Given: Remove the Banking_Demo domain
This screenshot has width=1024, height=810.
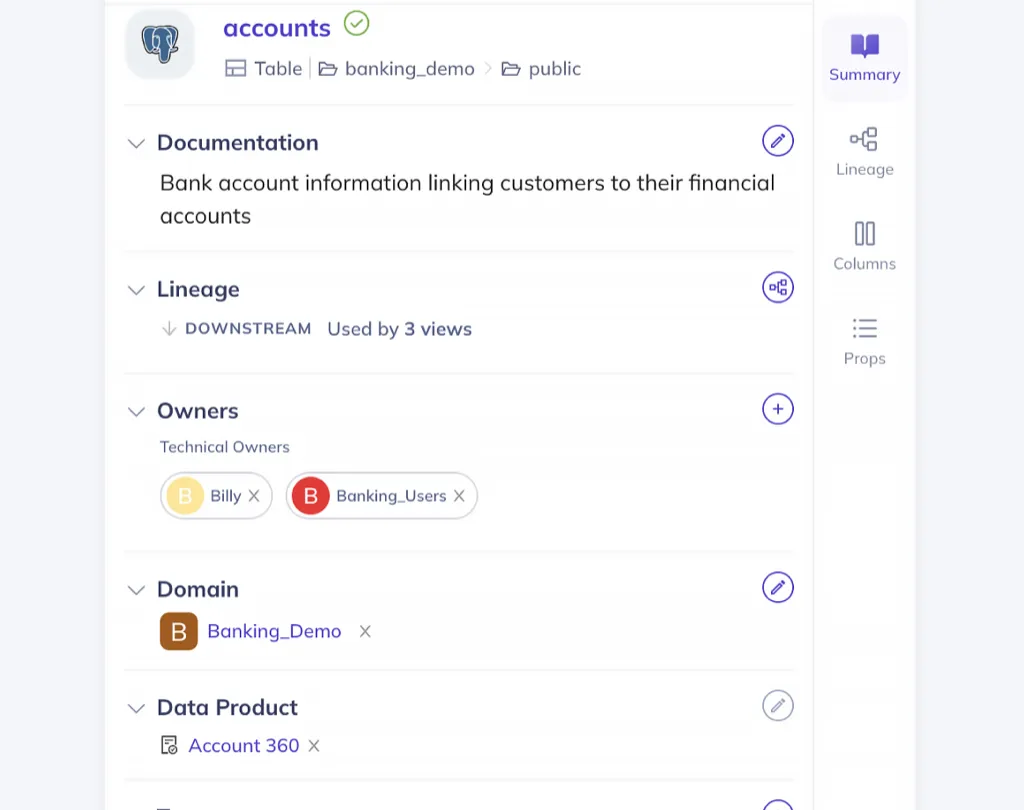Looking at the screenshot, I should pos(365,632).
